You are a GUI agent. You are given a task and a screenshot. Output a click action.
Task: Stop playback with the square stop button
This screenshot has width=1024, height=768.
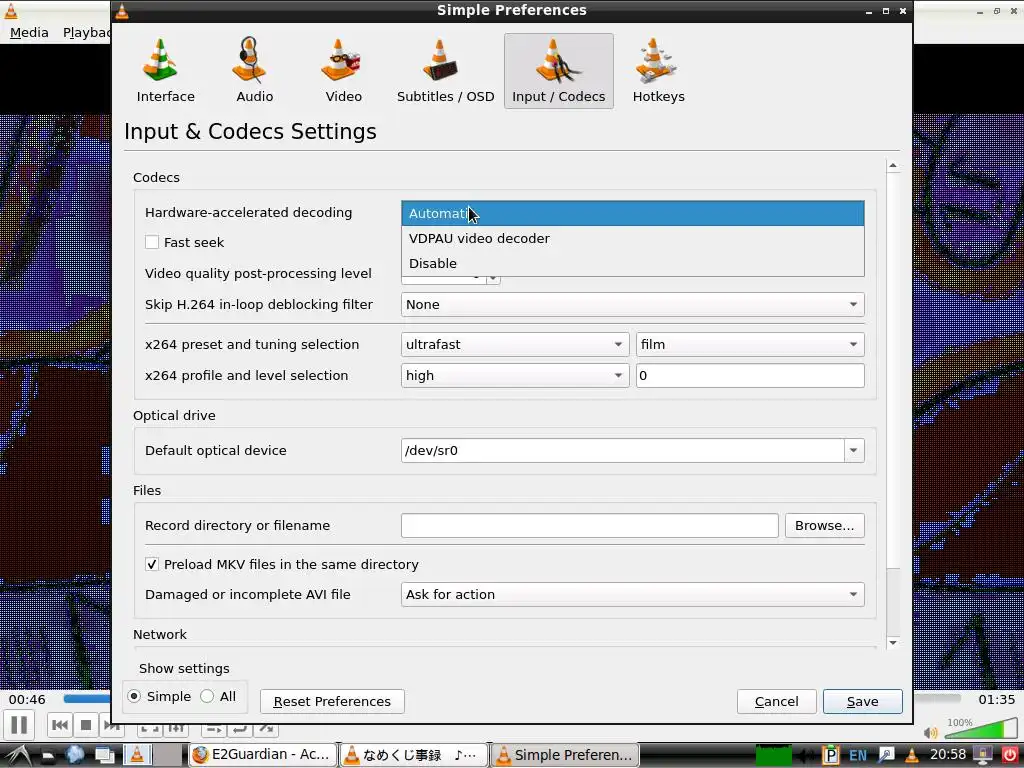[86, 725]
